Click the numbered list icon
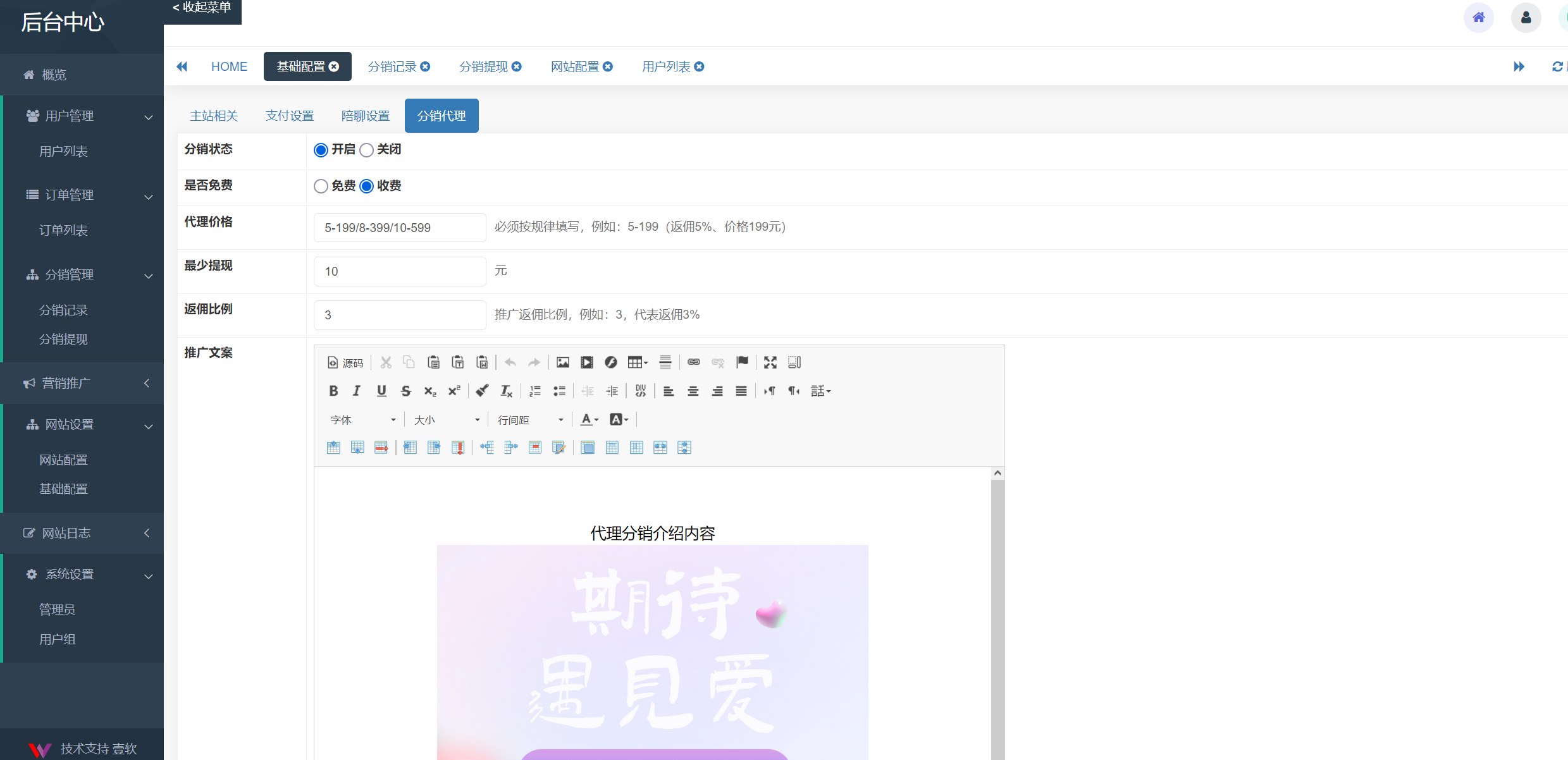Image resolution: width=1568 pixels, height=760 pixels. (534, 391)
